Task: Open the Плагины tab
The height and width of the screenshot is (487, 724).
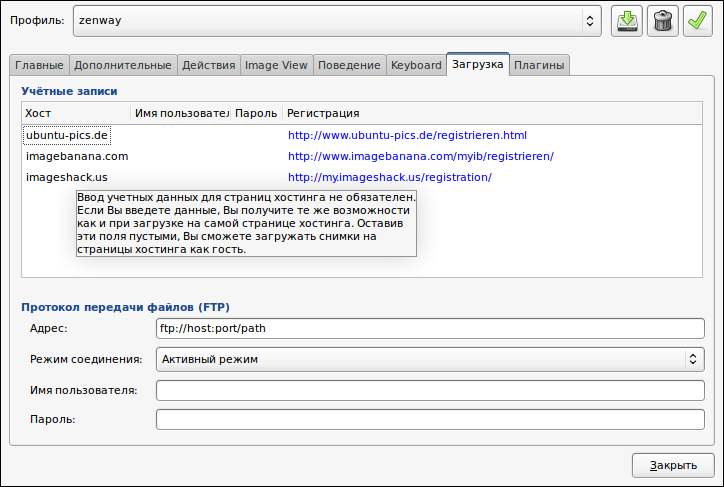Action: 539,65
